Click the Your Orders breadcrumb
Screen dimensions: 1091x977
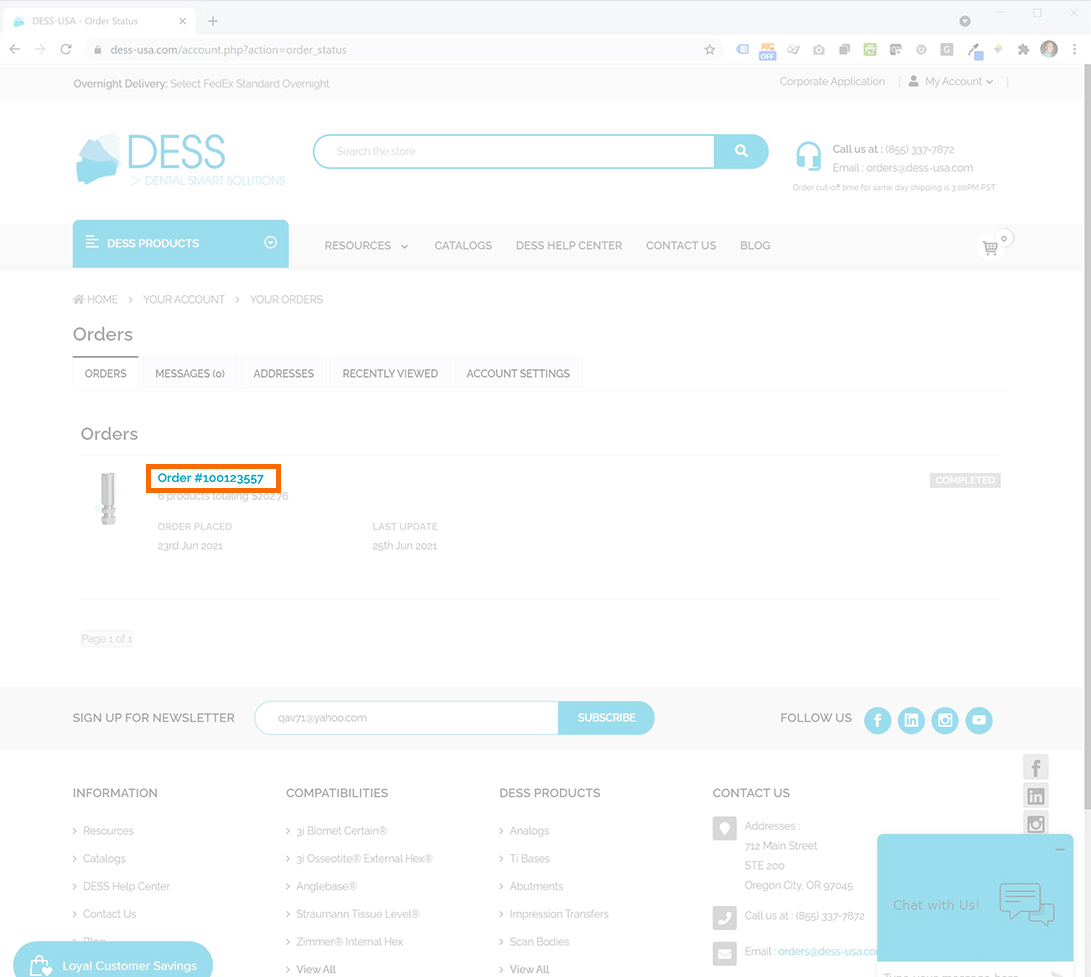click(x=286, y=299)
